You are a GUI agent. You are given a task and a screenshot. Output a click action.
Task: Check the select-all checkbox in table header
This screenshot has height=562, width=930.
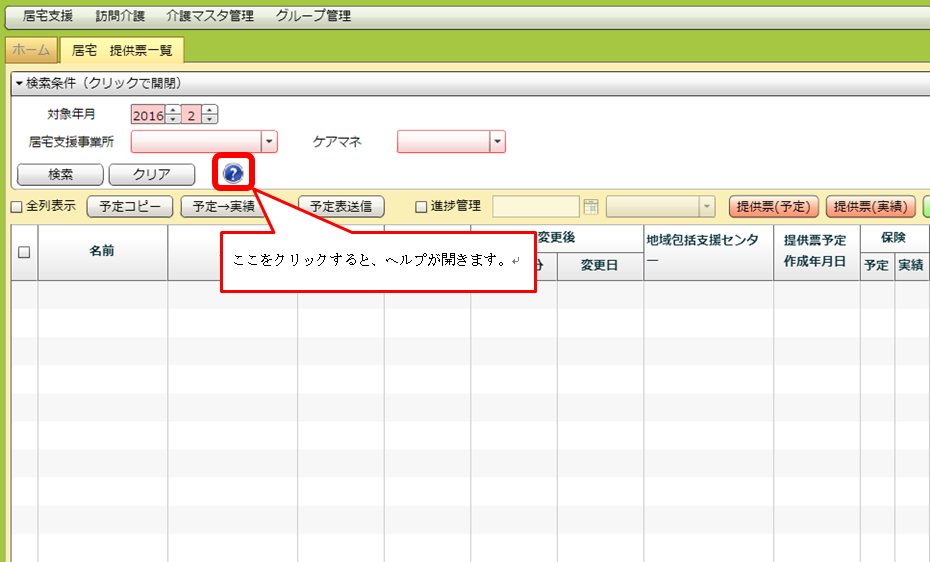[24, 252]
